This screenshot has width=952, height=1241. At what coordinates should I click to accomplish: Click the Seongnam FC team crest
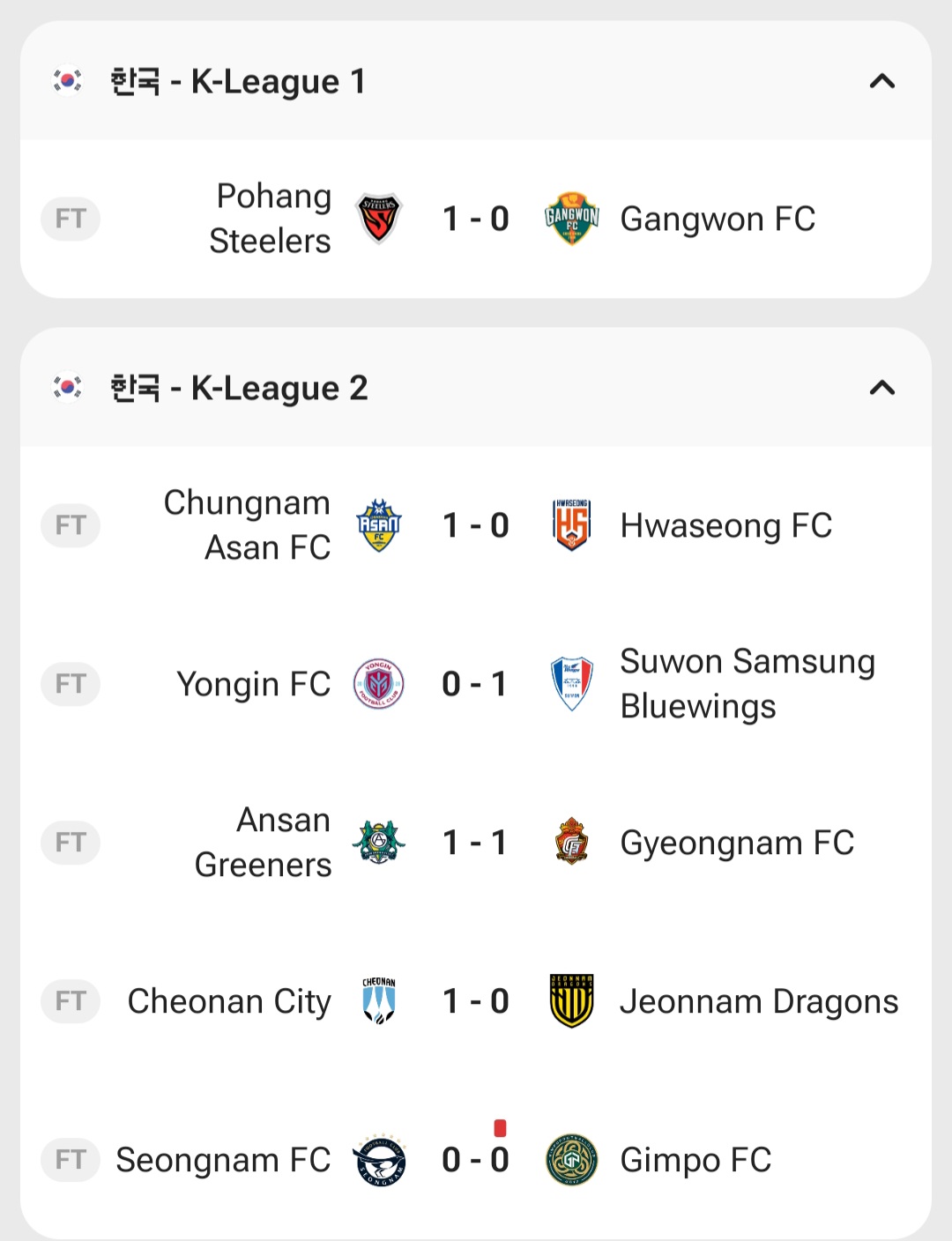tap(379, 1160)
